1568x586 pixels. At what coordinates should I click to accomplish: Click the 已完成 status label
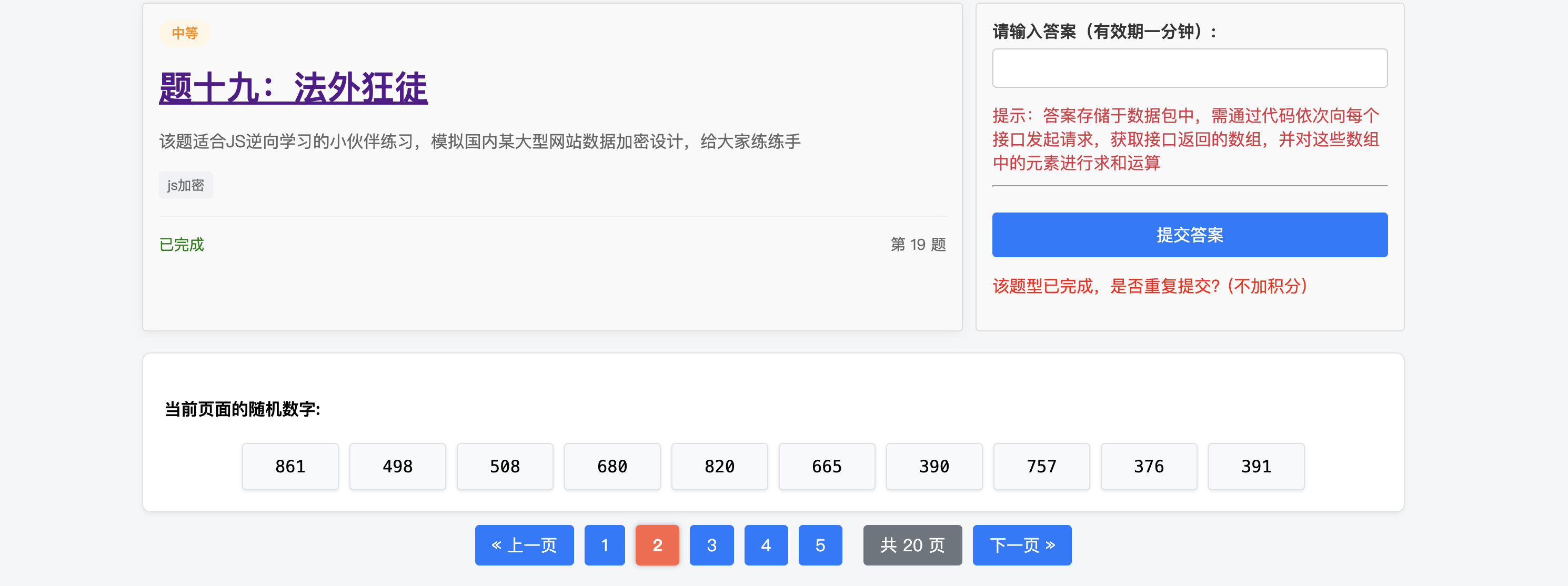click(x=182, y=244)
